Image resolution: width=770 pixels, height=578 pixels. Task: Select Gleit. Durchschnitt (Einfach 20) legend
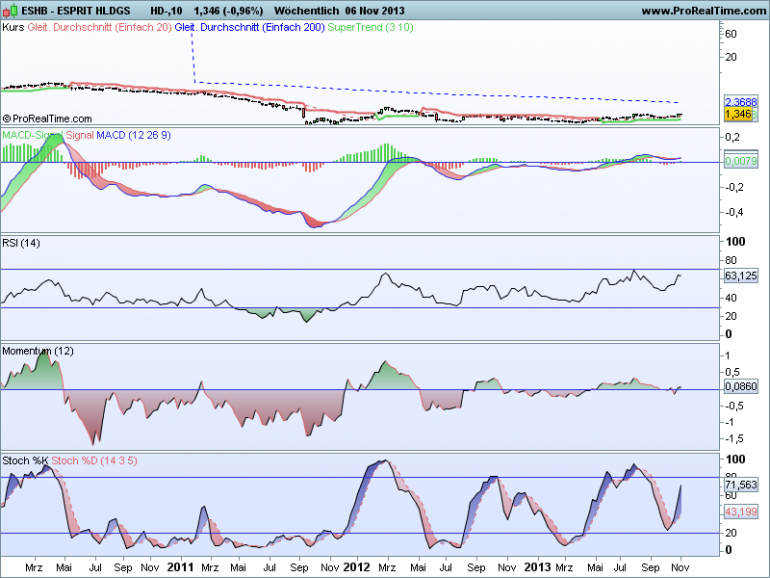click(x=100, y=28)
